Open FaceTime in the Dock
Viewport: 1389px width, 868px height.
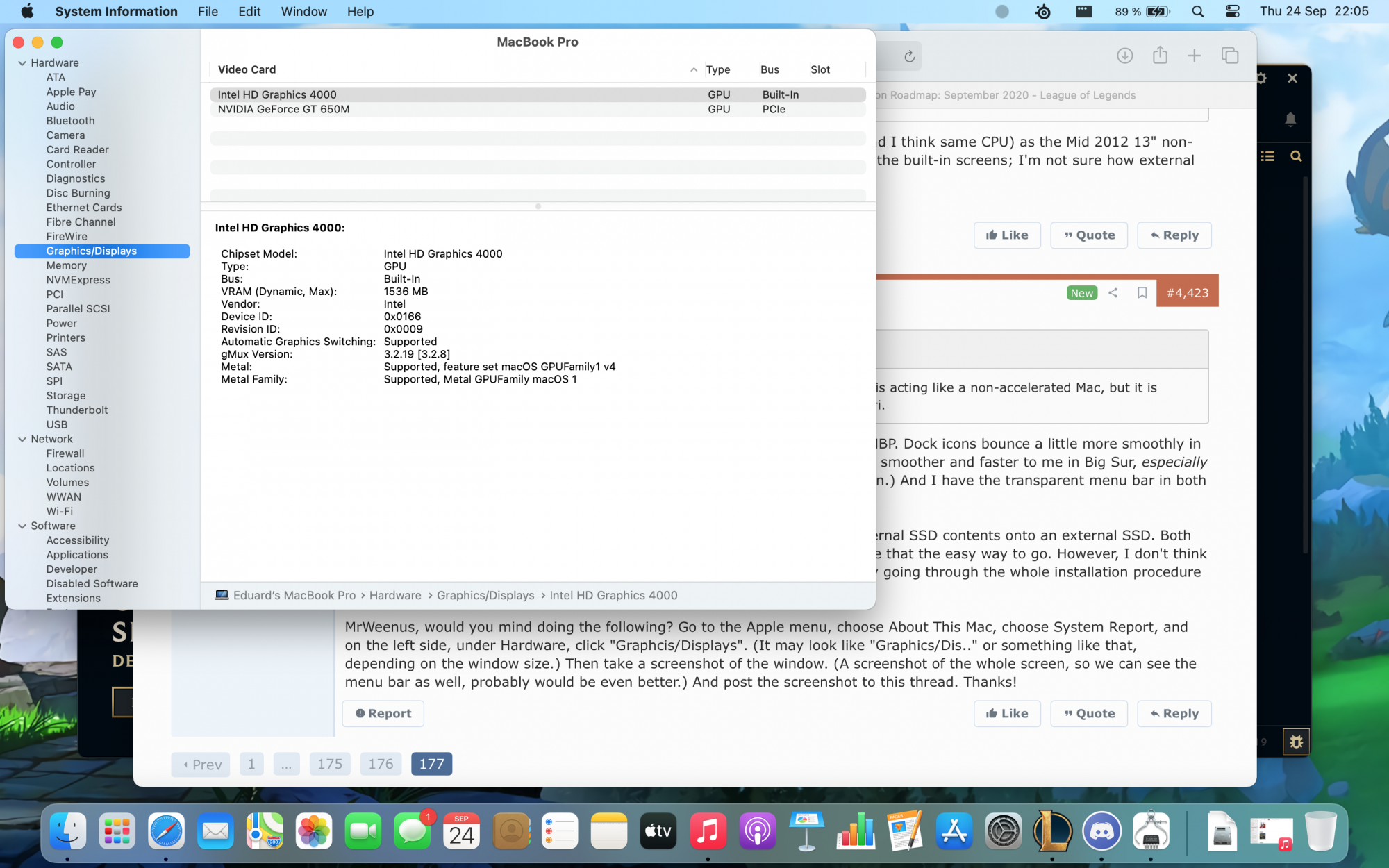pos(363,831)
